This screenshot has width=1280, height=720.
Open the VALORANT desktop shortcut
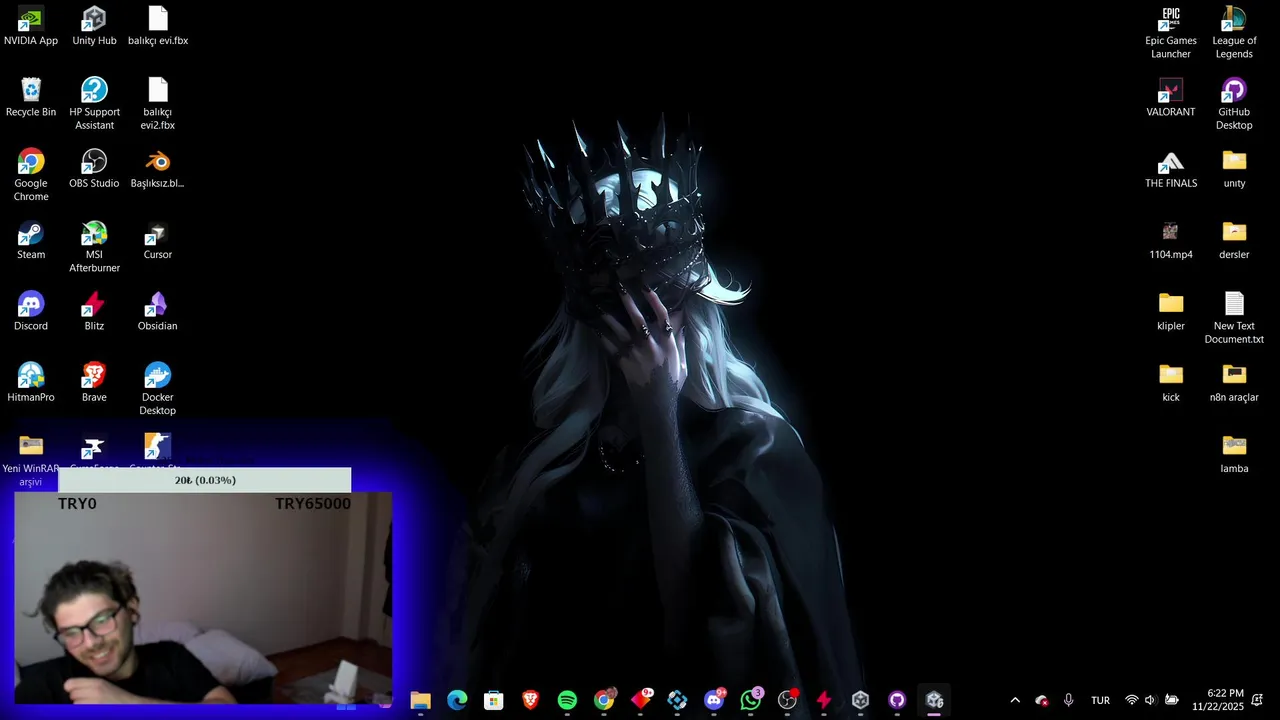[x=1171, y=97]
